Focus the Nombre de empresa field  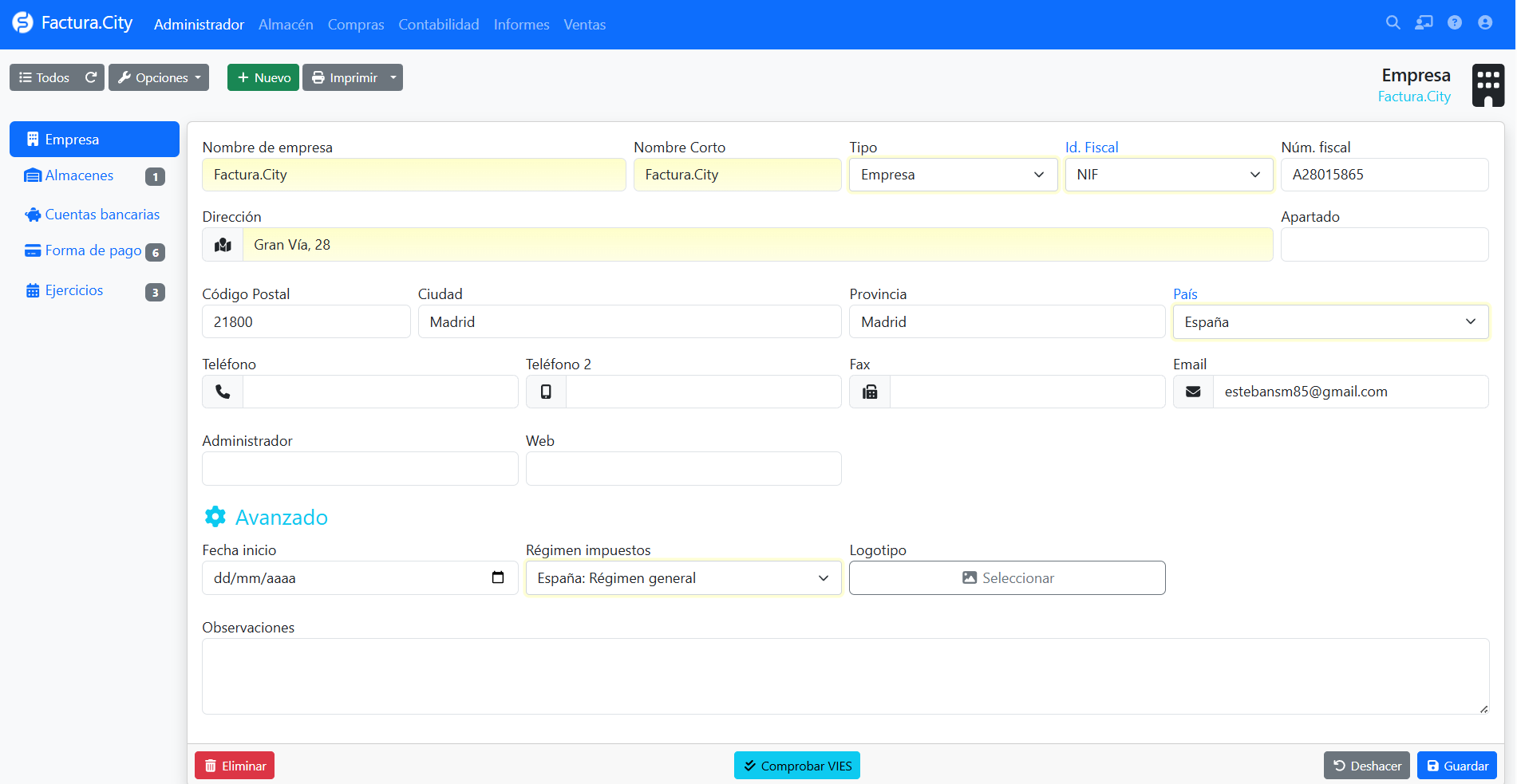pyautogui.click(x=414, y=175)
